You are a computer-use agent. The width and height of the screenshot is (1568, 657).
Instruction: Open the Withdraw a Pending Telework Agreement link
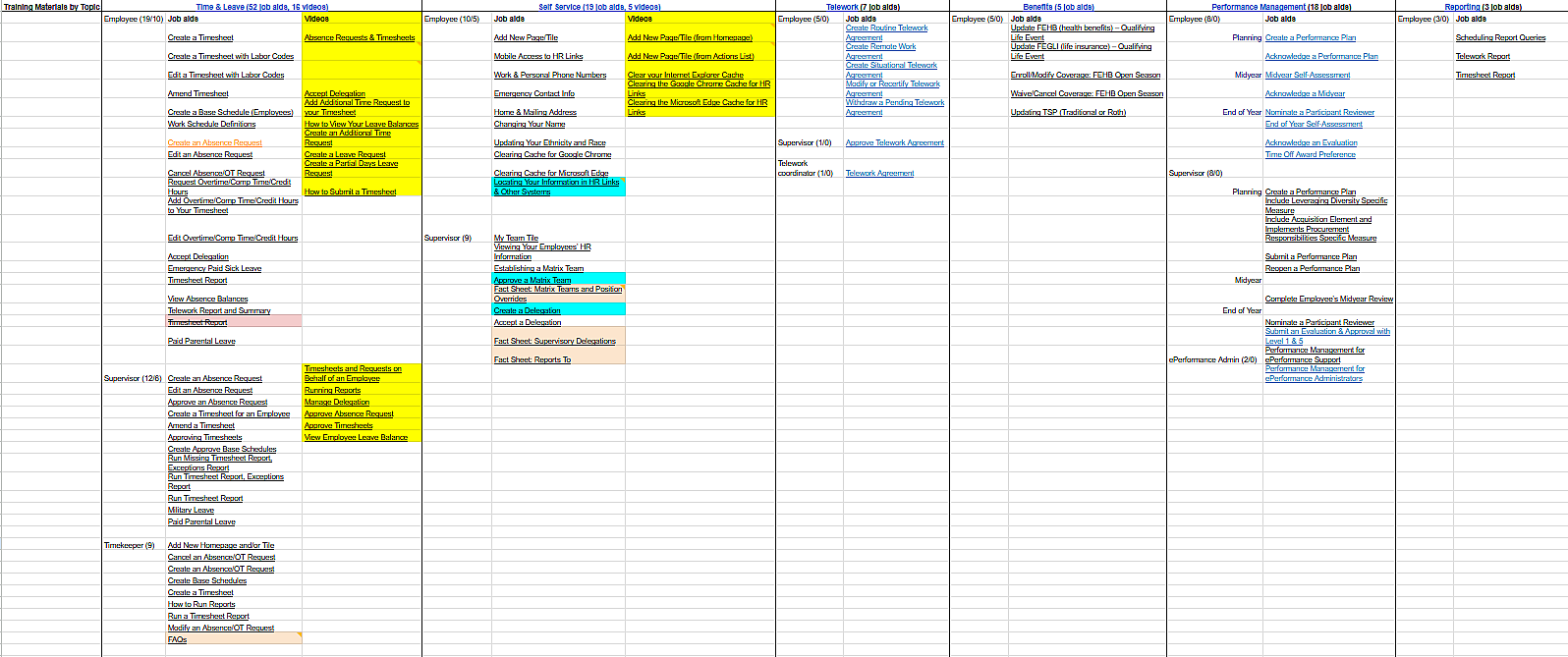[895, 108]
